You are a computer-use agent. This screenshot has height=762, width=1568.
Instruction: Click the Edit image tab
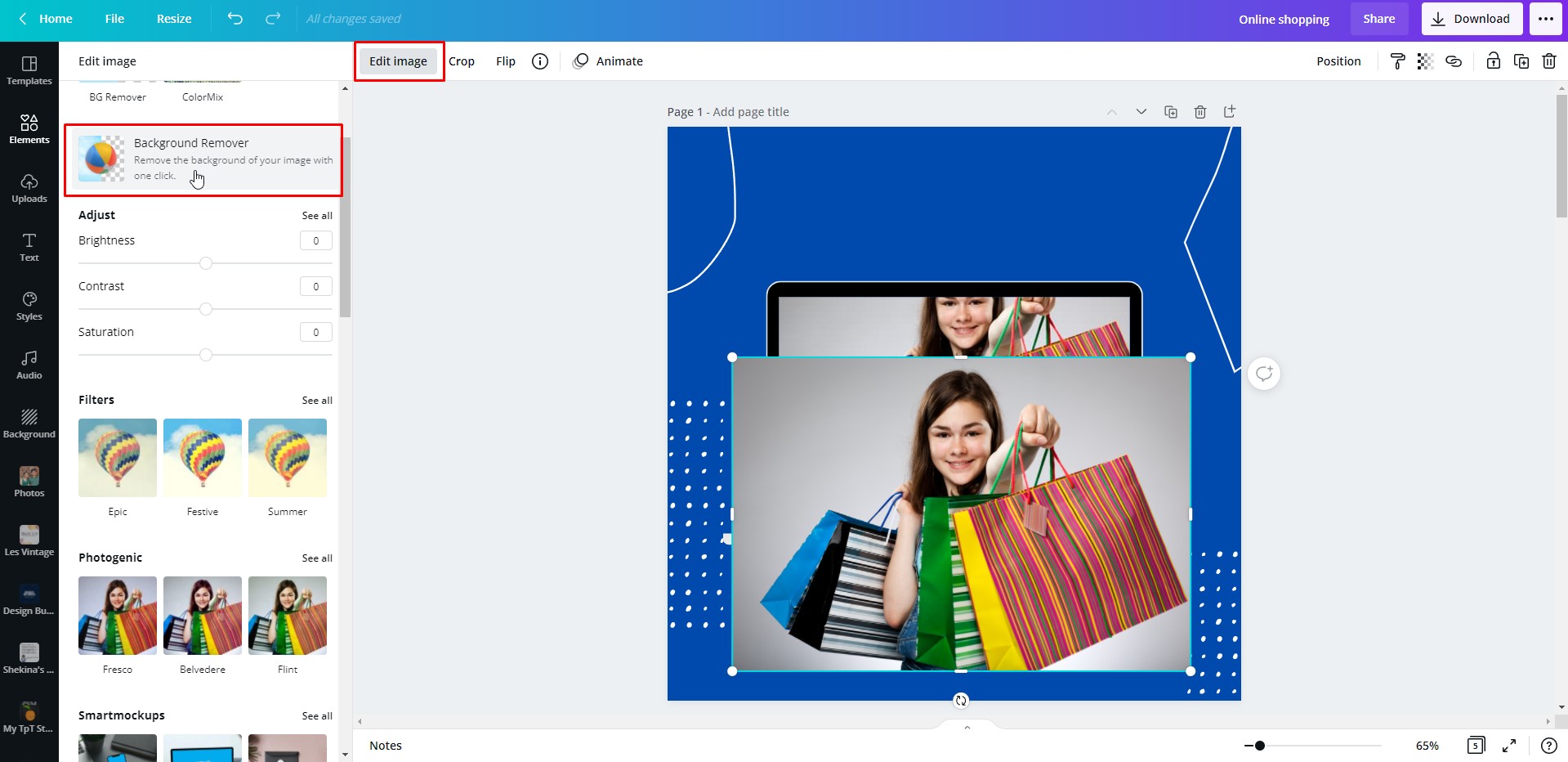398,61
